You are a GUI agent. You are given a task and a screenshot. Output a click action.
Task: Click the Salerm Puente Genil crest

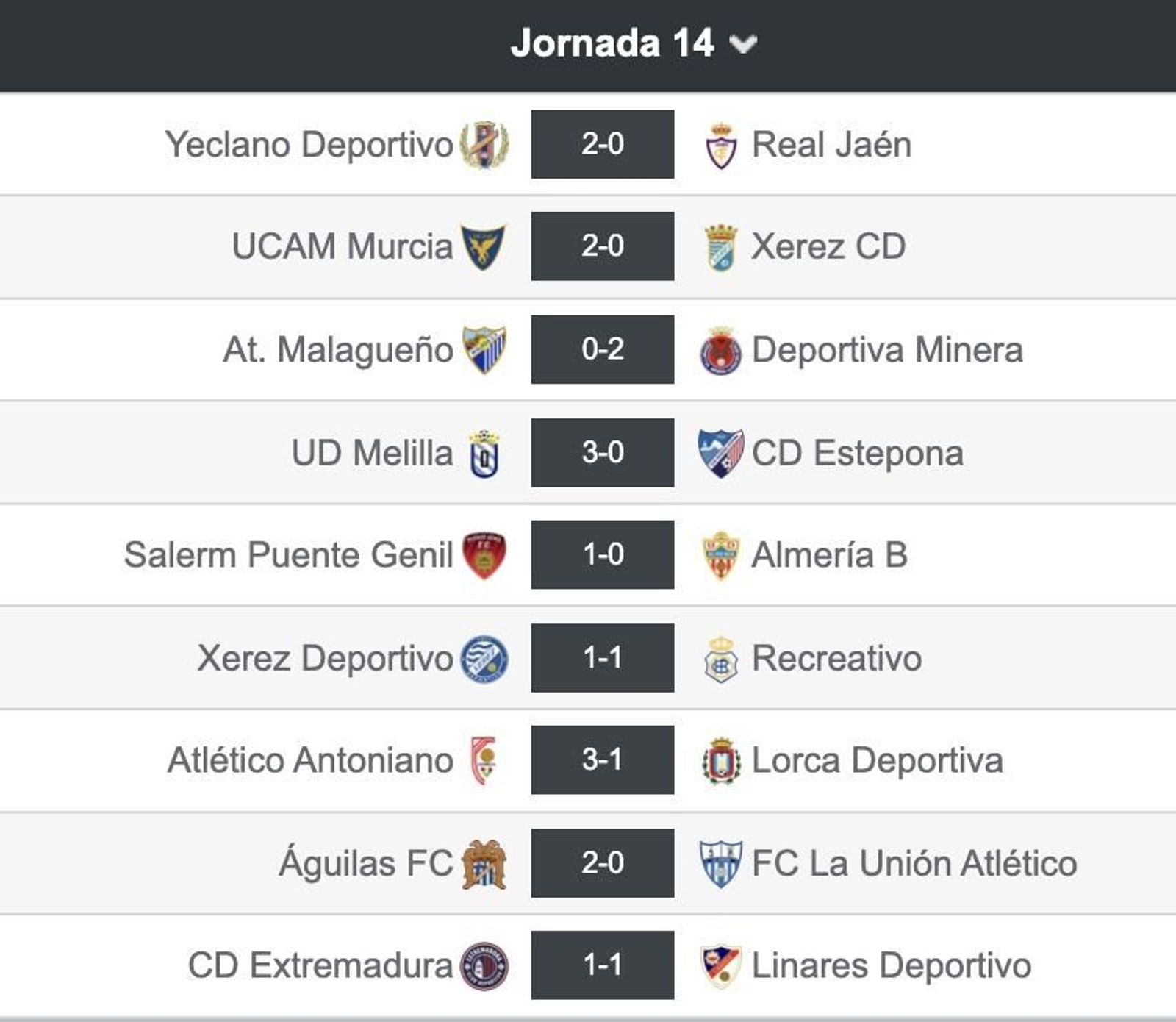(485, 554)
